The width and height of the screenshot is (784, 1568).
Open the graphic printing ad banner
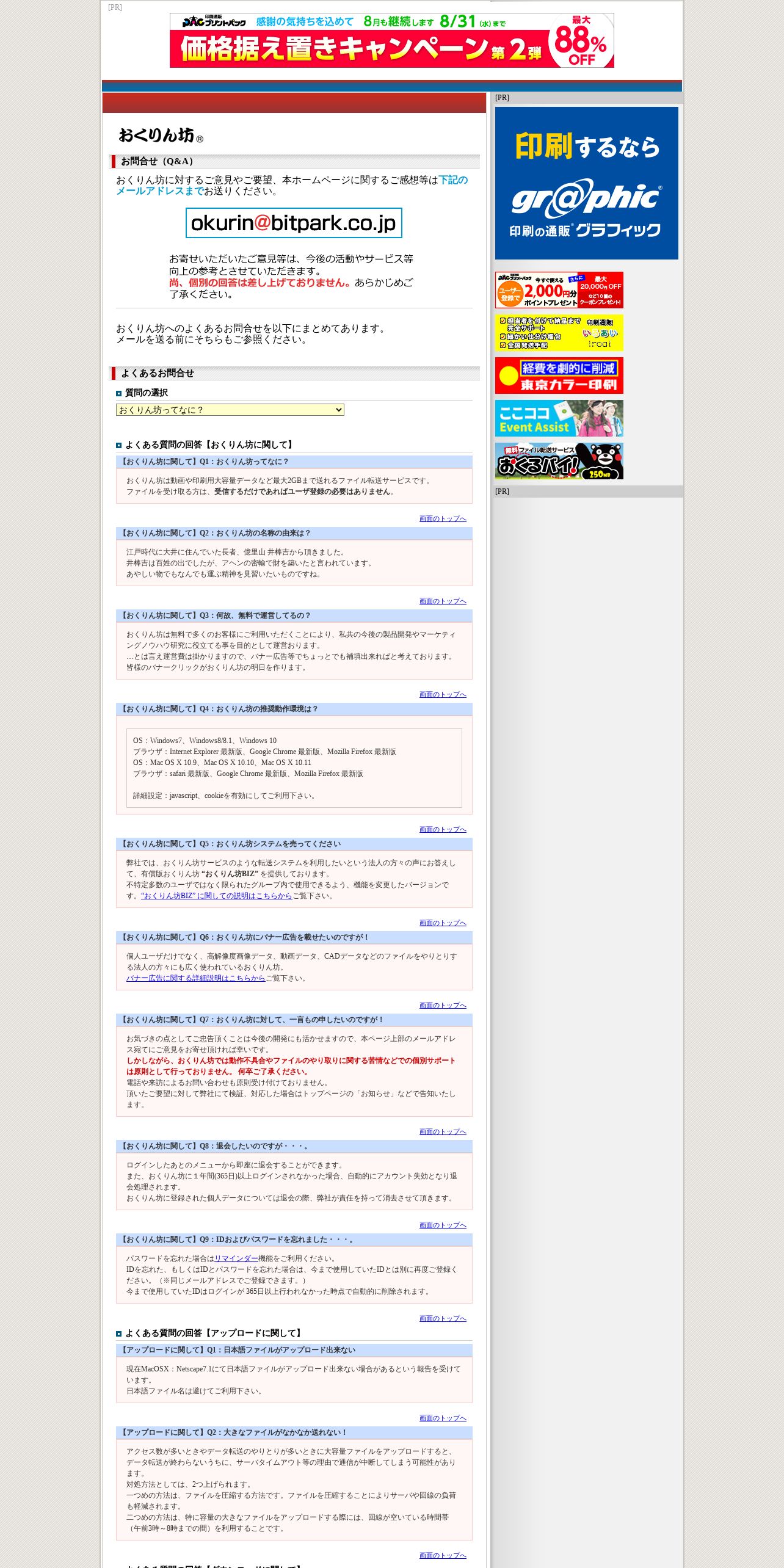click(586, 183)
